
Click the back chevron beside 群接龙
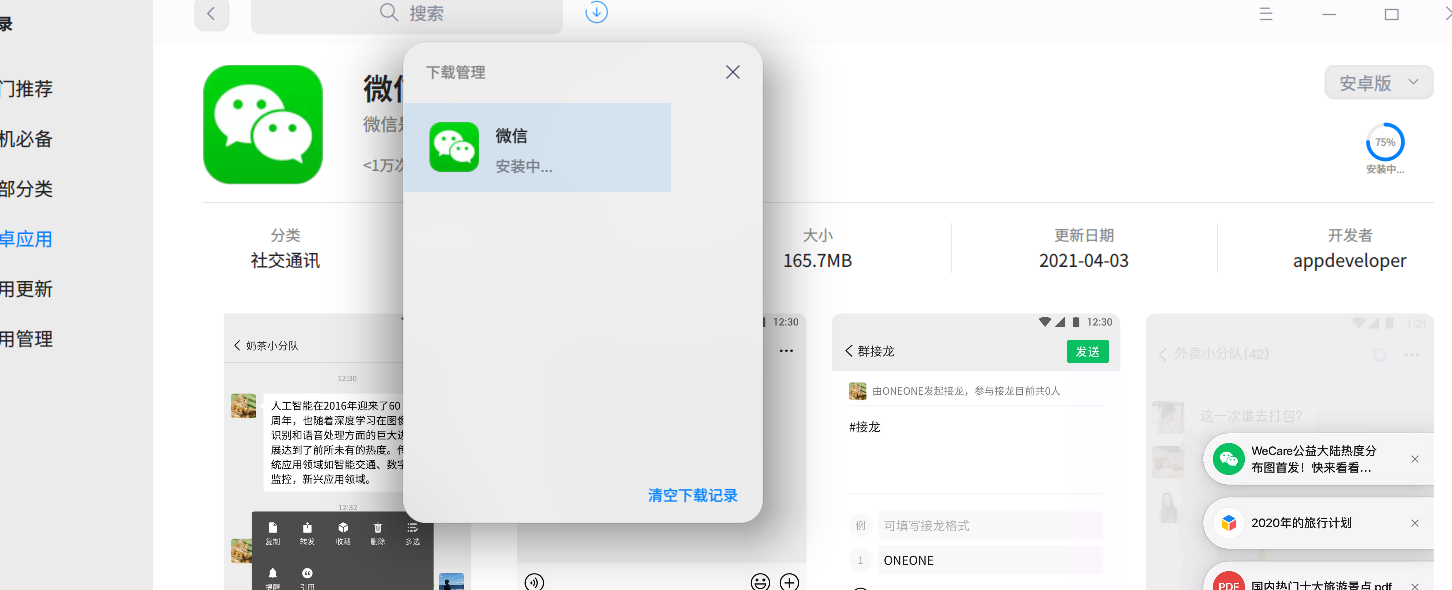(849, 351)
